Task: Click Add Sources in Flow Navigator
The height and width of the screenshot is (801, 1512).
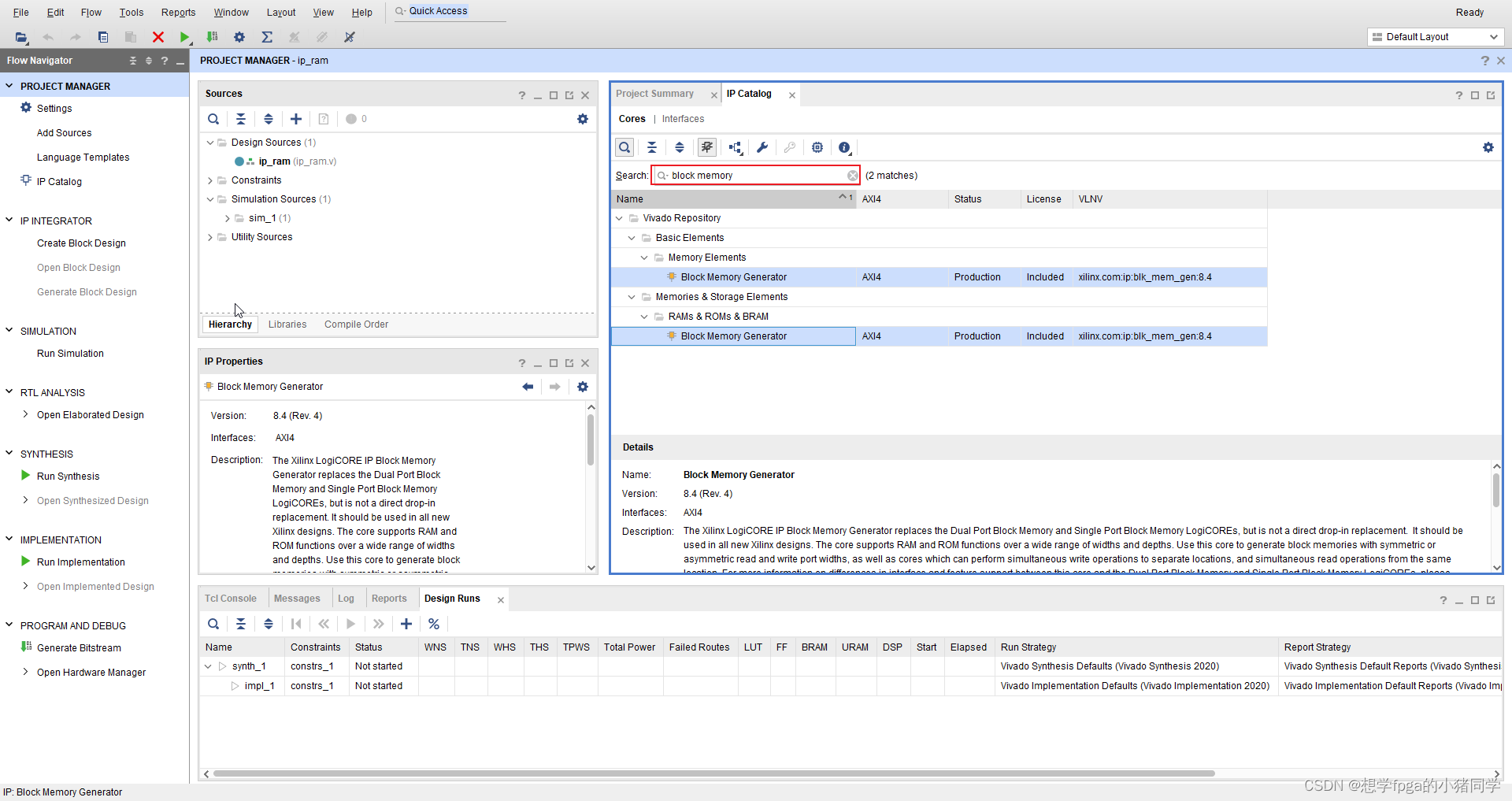Action: tap(65, 133)
